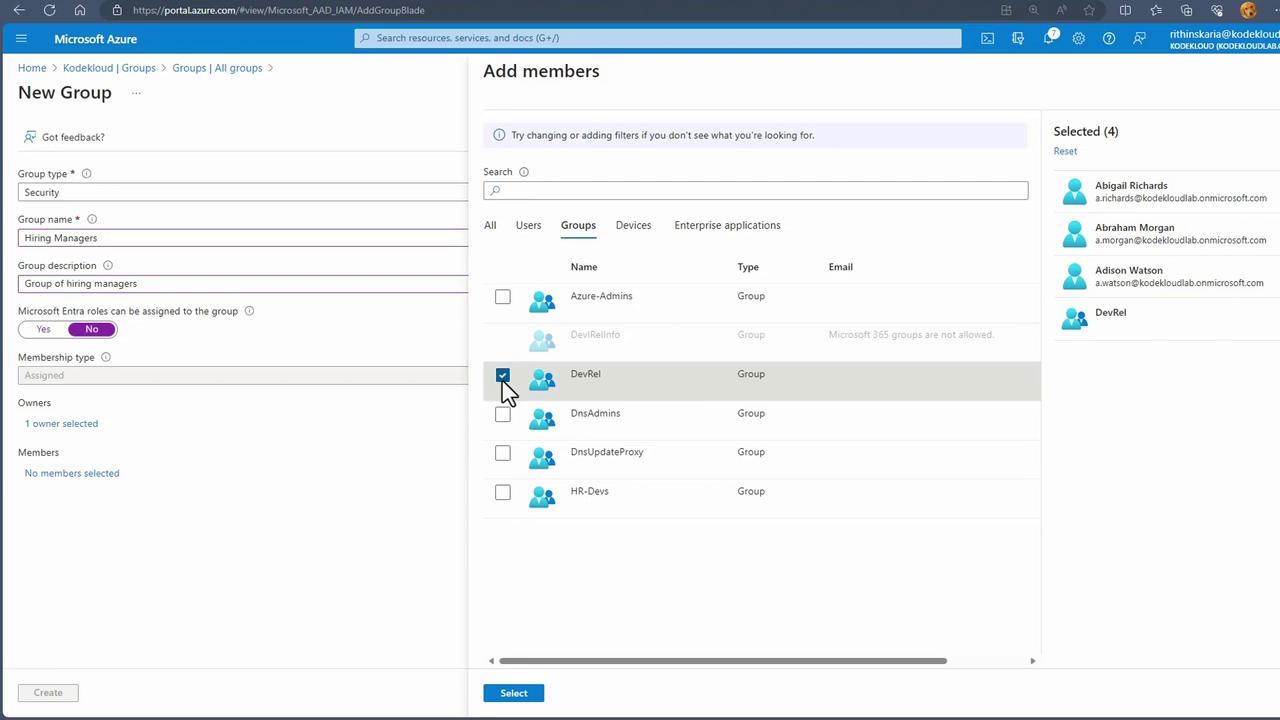Click the browser refresh icon
Screen dimensions: 1280x720
coord(50,10)
